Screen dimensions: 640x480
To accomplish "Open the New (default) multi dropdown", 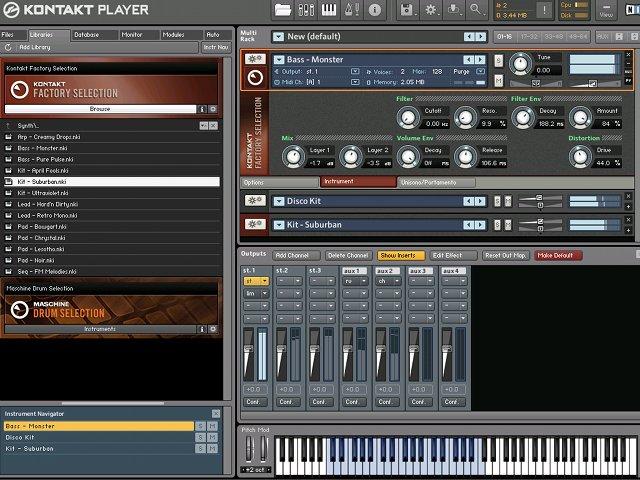I will 278,37.
